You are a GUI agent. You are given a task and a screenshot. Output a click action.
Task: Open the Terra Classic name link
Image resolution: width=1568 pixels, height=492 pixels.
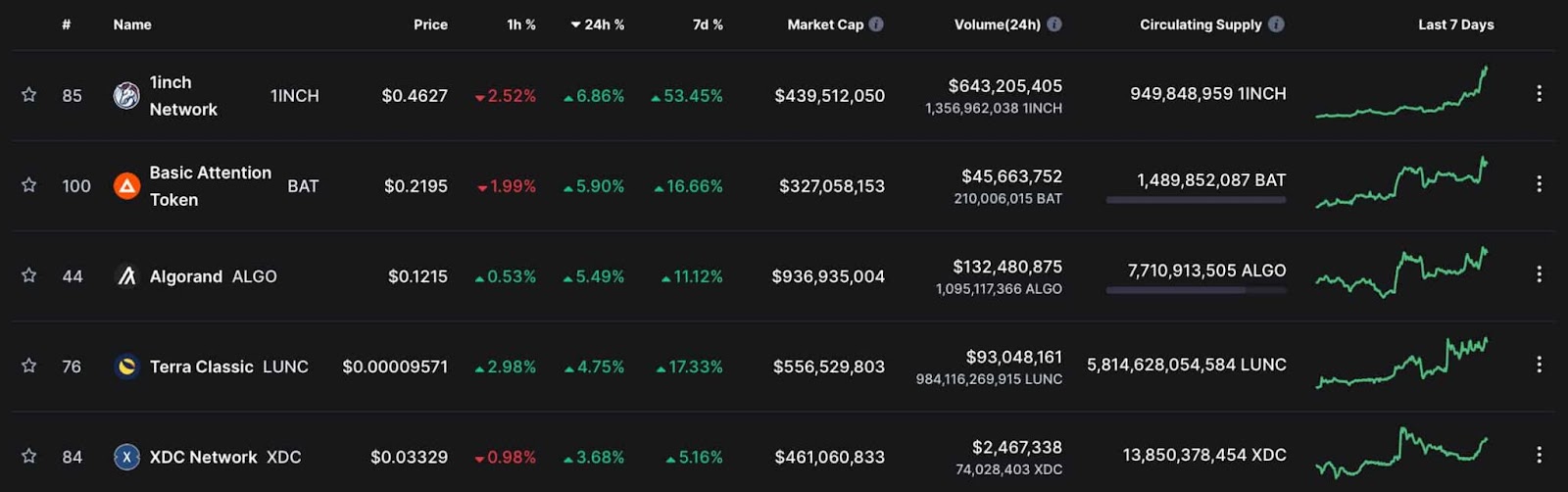pos(201,367)
